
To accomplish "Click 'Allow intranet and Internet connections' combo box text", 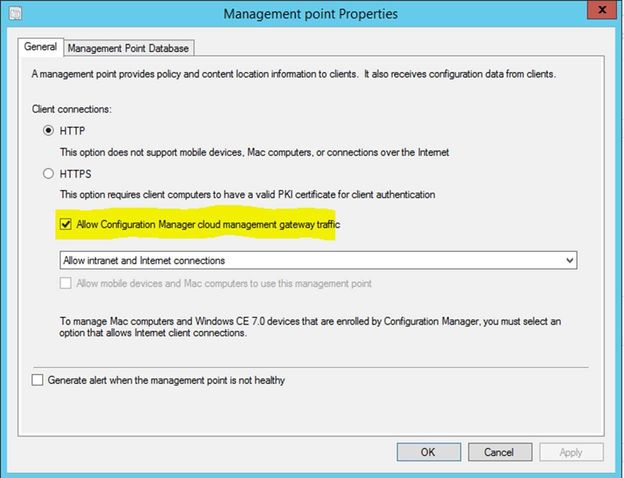I will click(144, 260).
